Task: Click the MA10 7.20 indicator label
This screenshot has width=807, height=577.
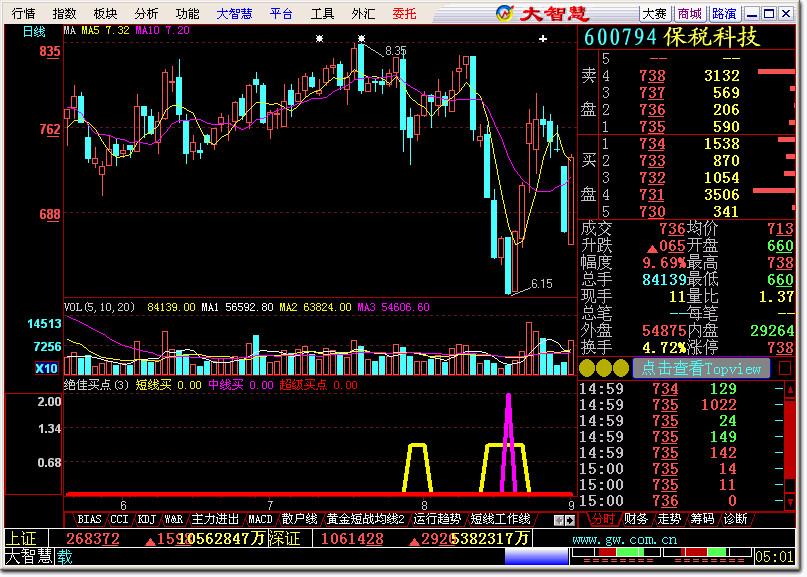Action: [162, 31]
